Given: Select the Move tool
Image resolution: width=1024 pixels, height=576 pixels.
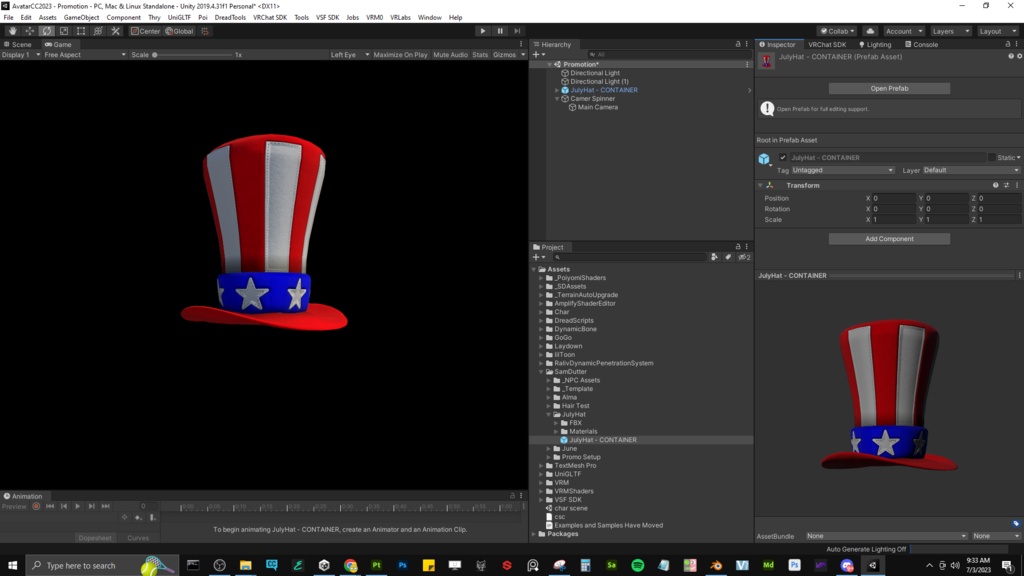Looking at the screenshot, I should (28, 31).
